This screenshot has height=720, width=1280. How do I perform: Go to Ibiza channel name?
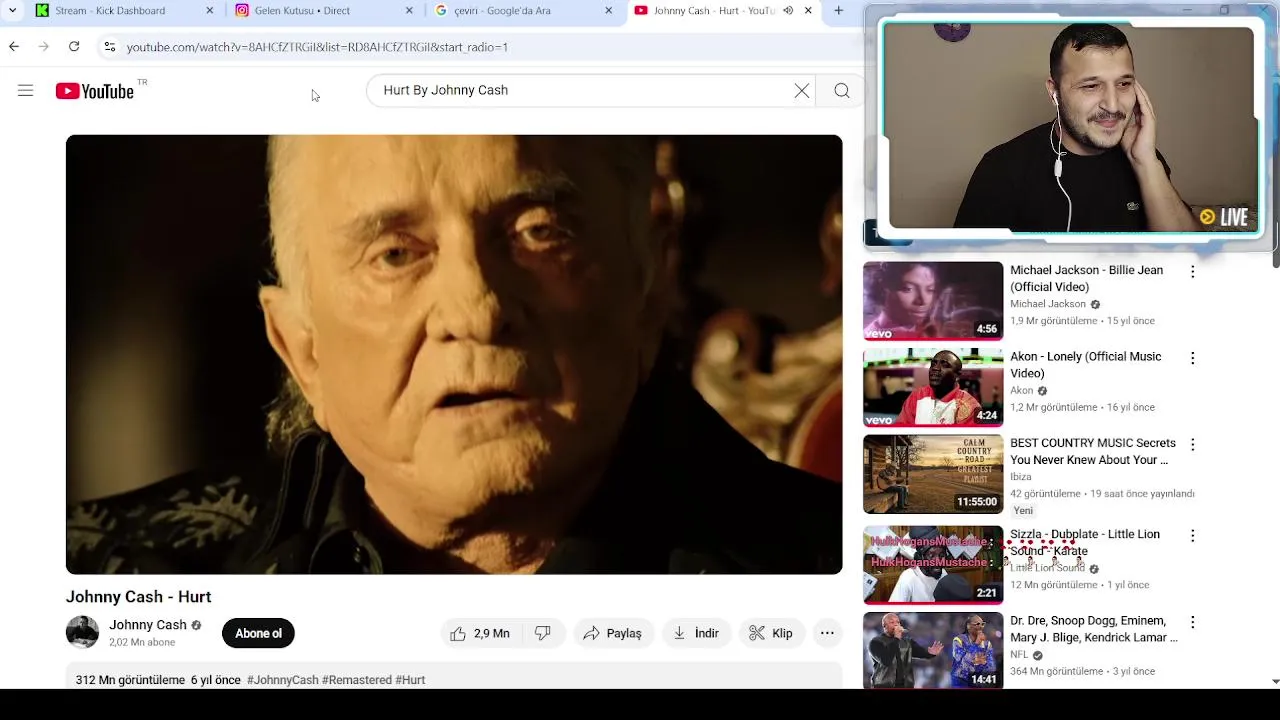click(1020, 477)
